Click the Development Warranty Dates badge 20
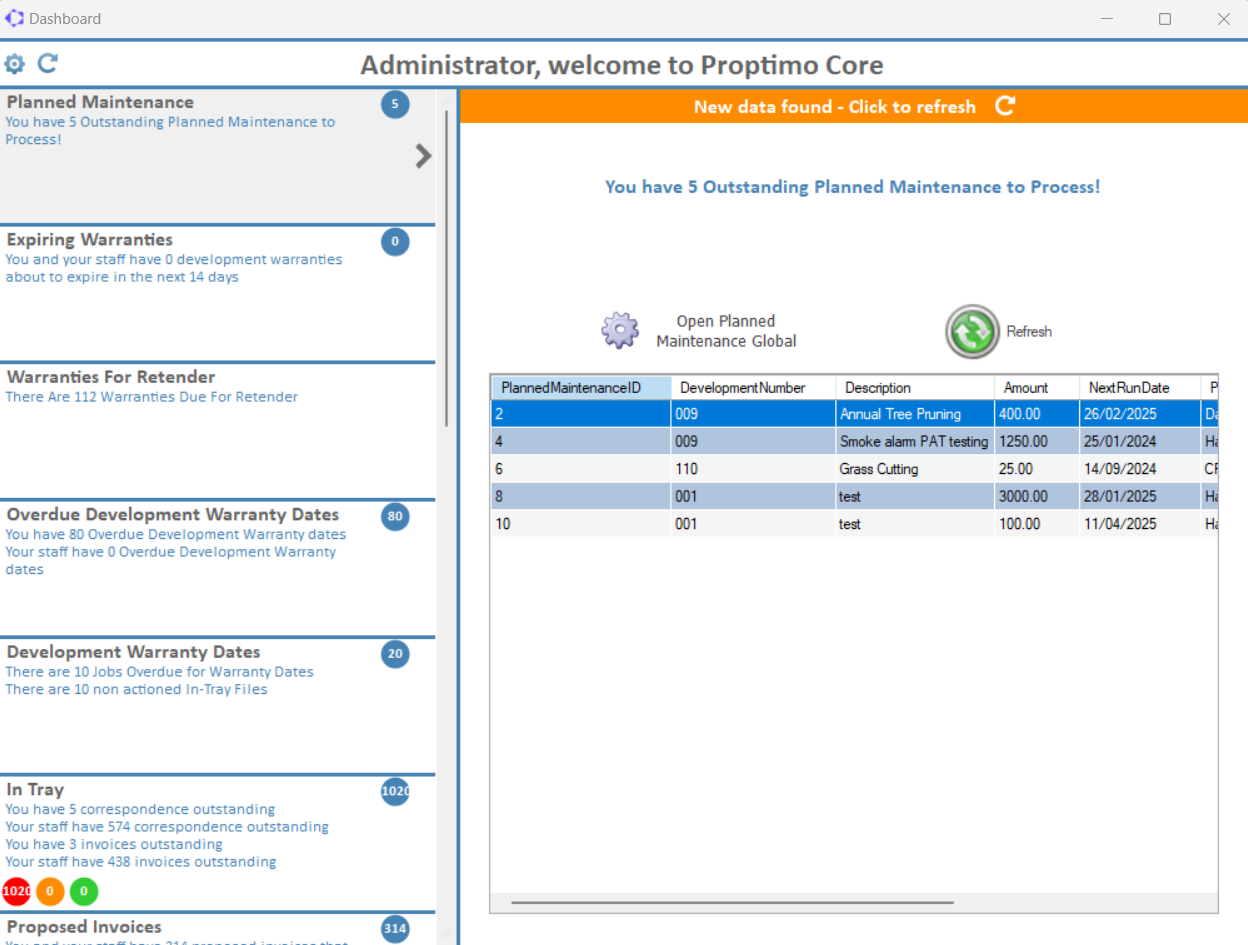This screenshot has width=1248, height=945. coord(395,654)
